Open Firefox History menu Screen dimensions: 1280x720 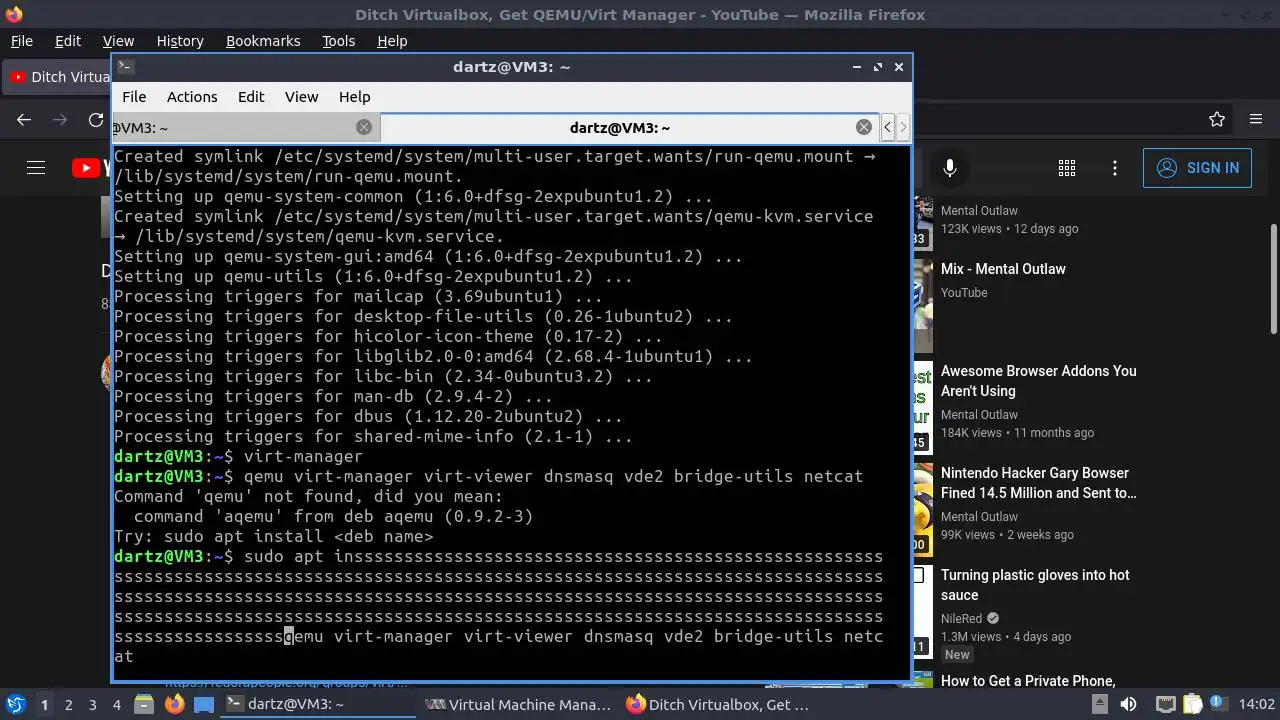tap(180, 41)
